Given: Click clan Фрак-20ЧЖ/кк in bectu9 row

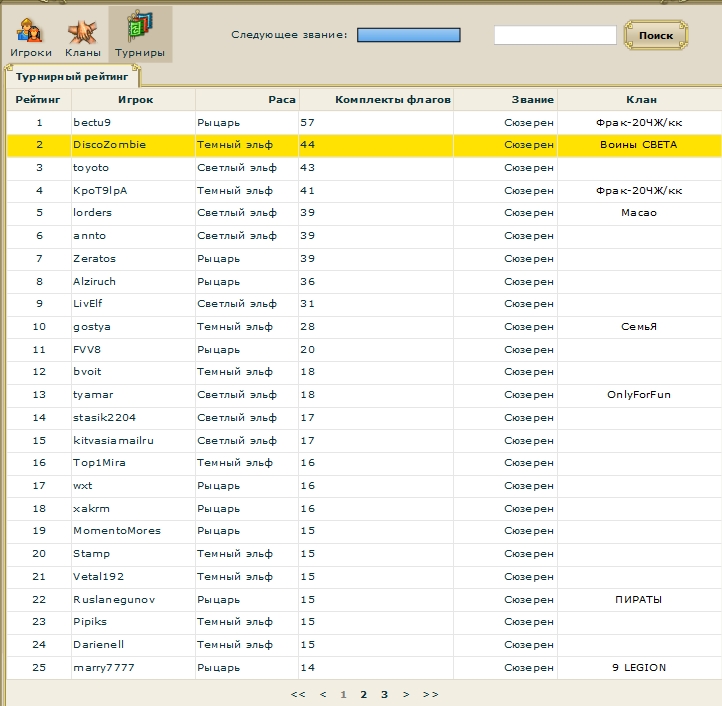Looking at the screenshot, I should pos(639,123).
